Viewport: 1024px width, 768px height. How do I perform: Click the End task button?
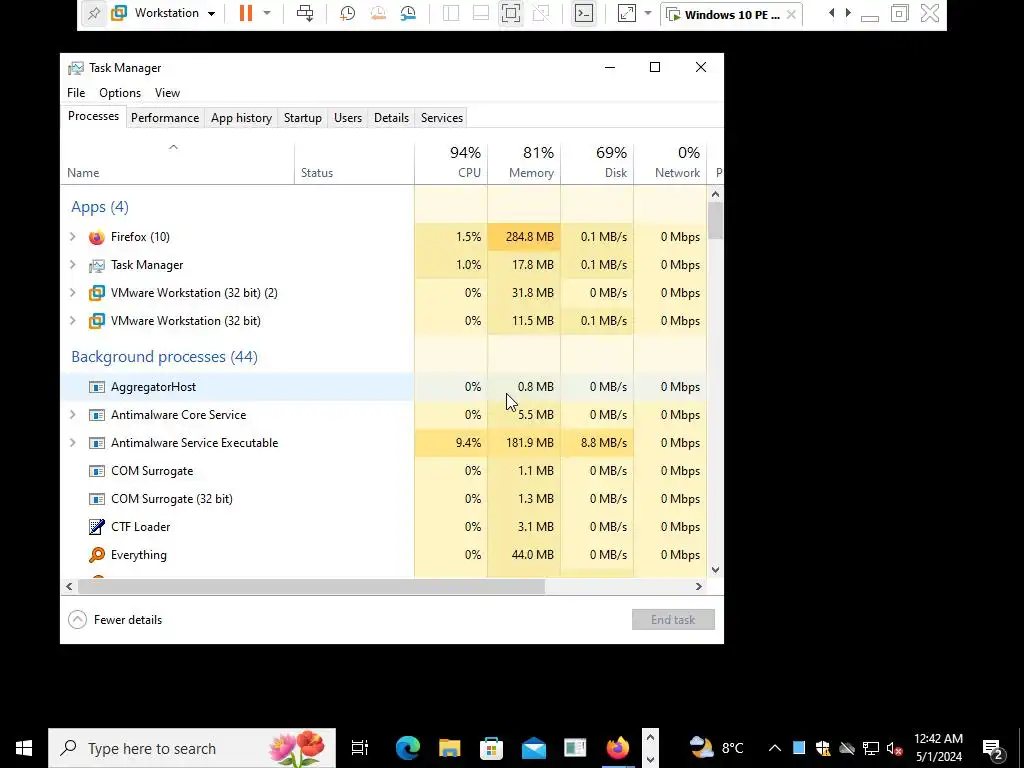click(673, 620)
